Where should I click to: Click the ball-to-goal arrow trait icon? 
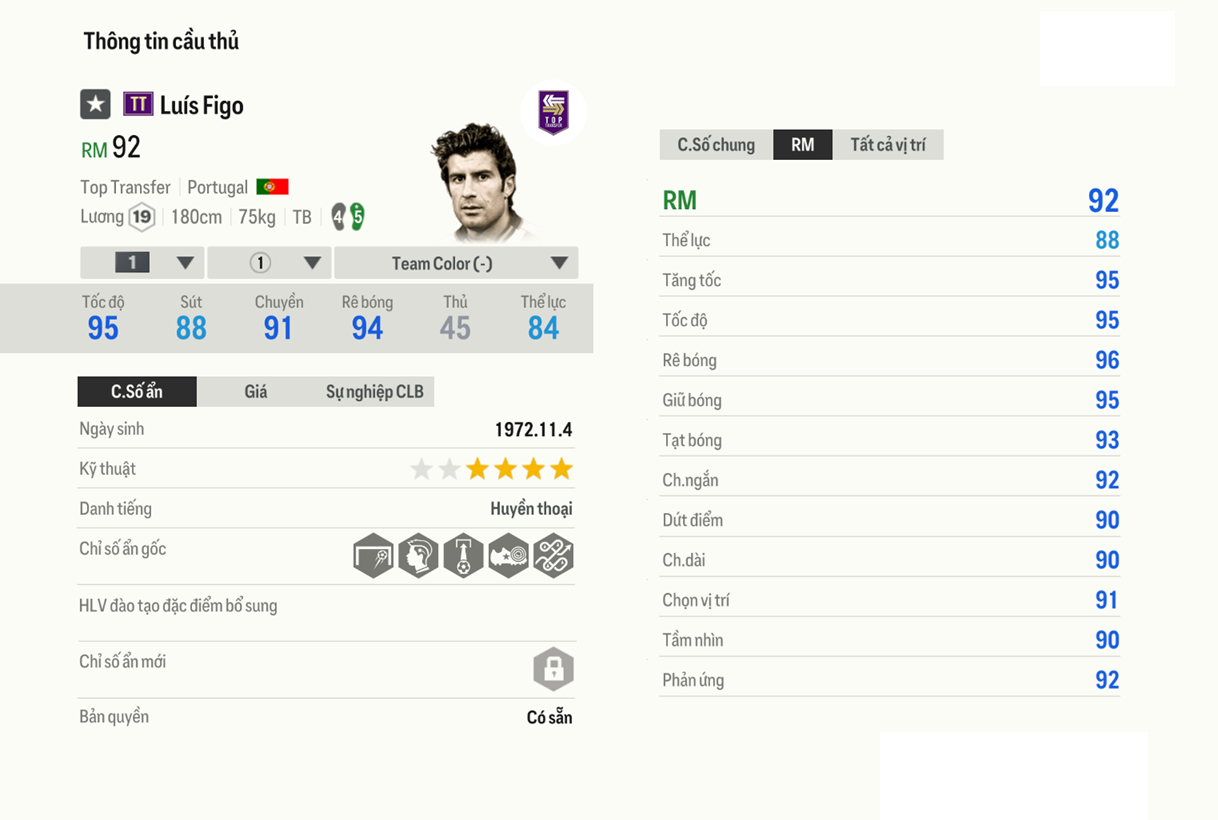(x=463, y=556)
